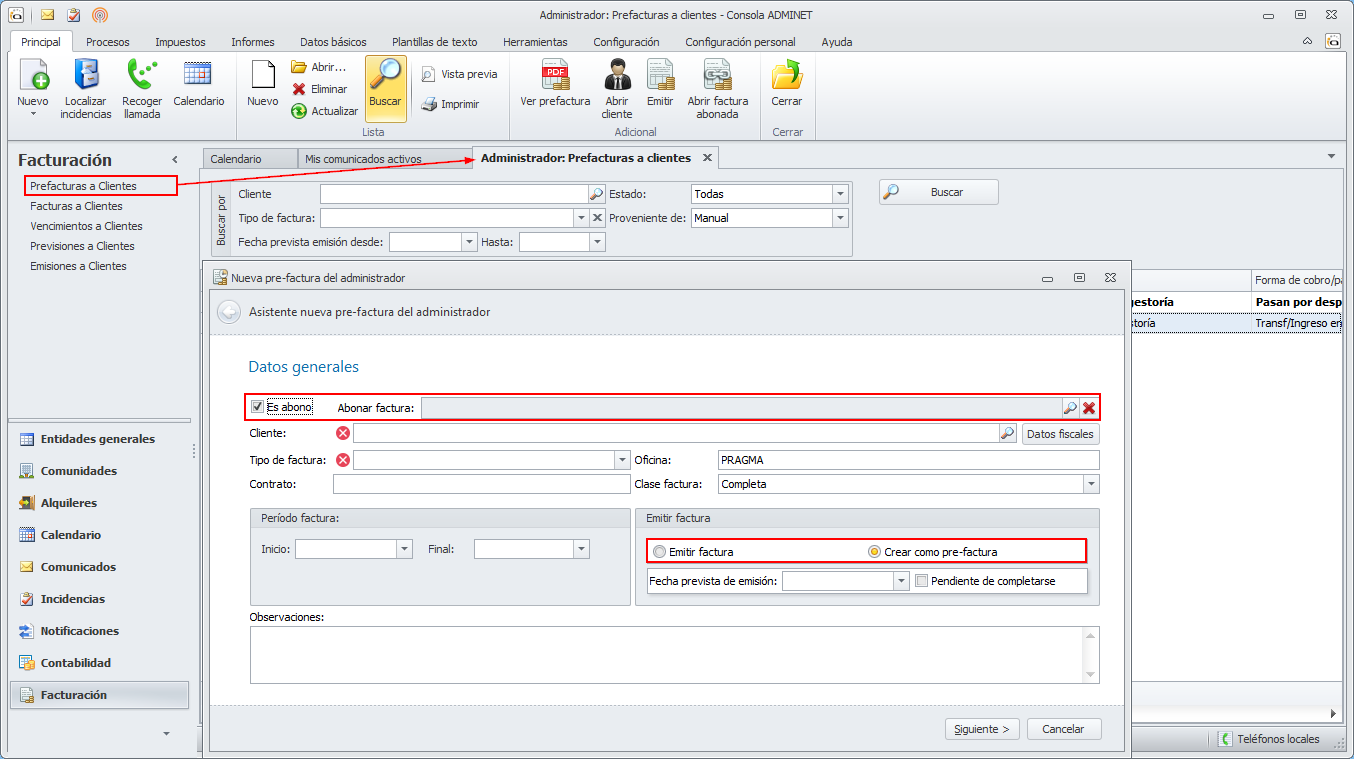1354x759 pixels.
Task: Click magnifier in Buscar por Cliente field
Action: click(596, 194)
